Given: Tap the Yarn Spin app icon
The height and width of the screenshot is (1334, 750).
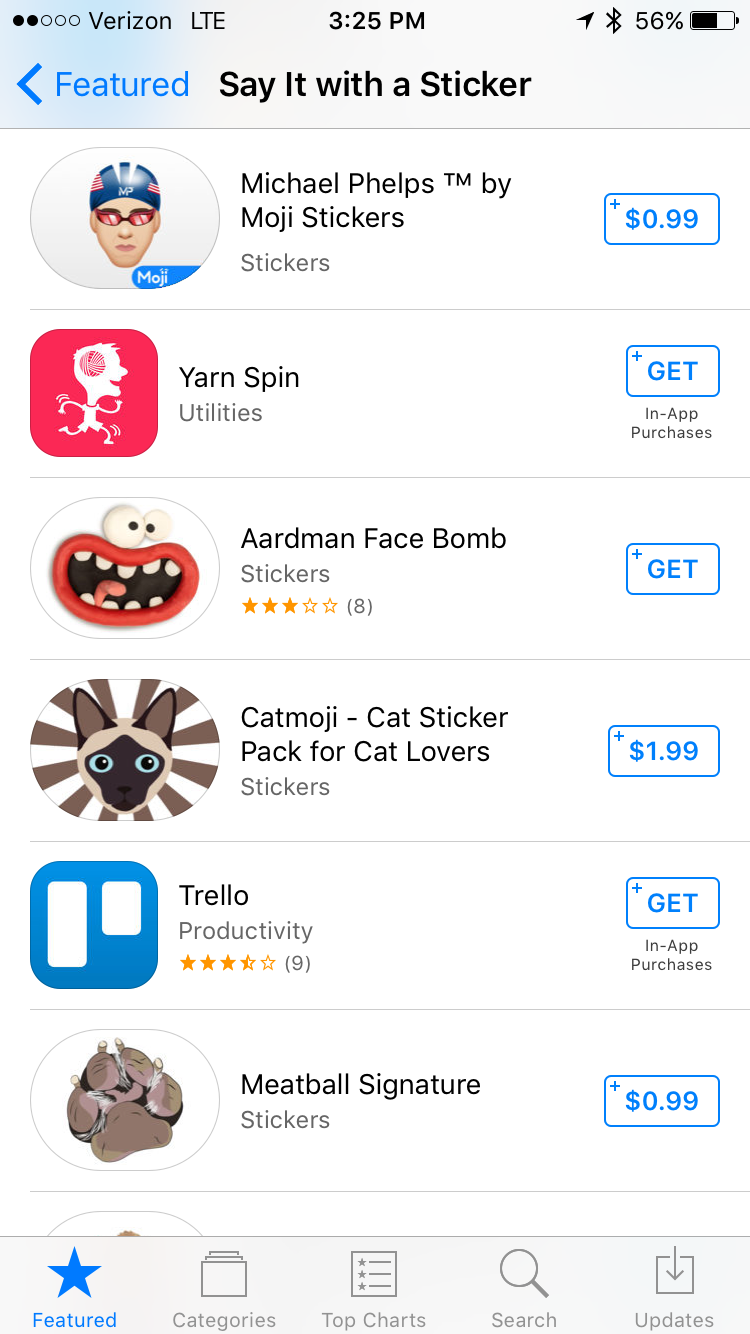Looking at the screenshot, I should click(x=94, y=393).
